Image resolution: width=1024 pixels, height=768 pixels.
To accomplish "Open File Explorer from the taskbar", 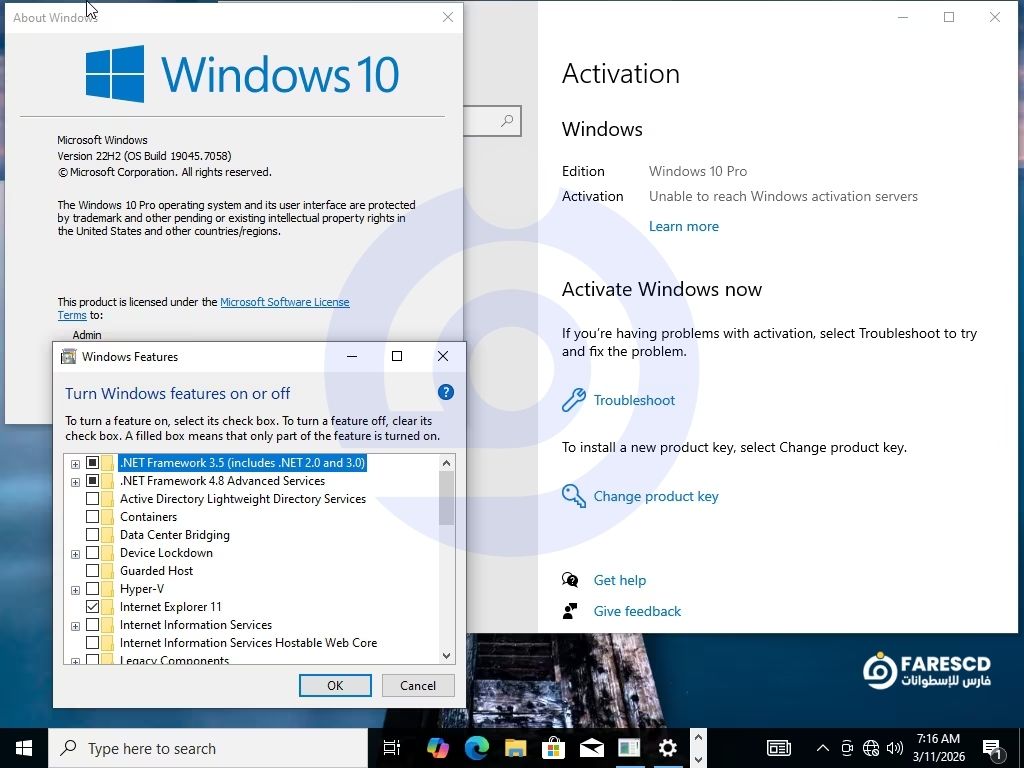I will 515,748.
